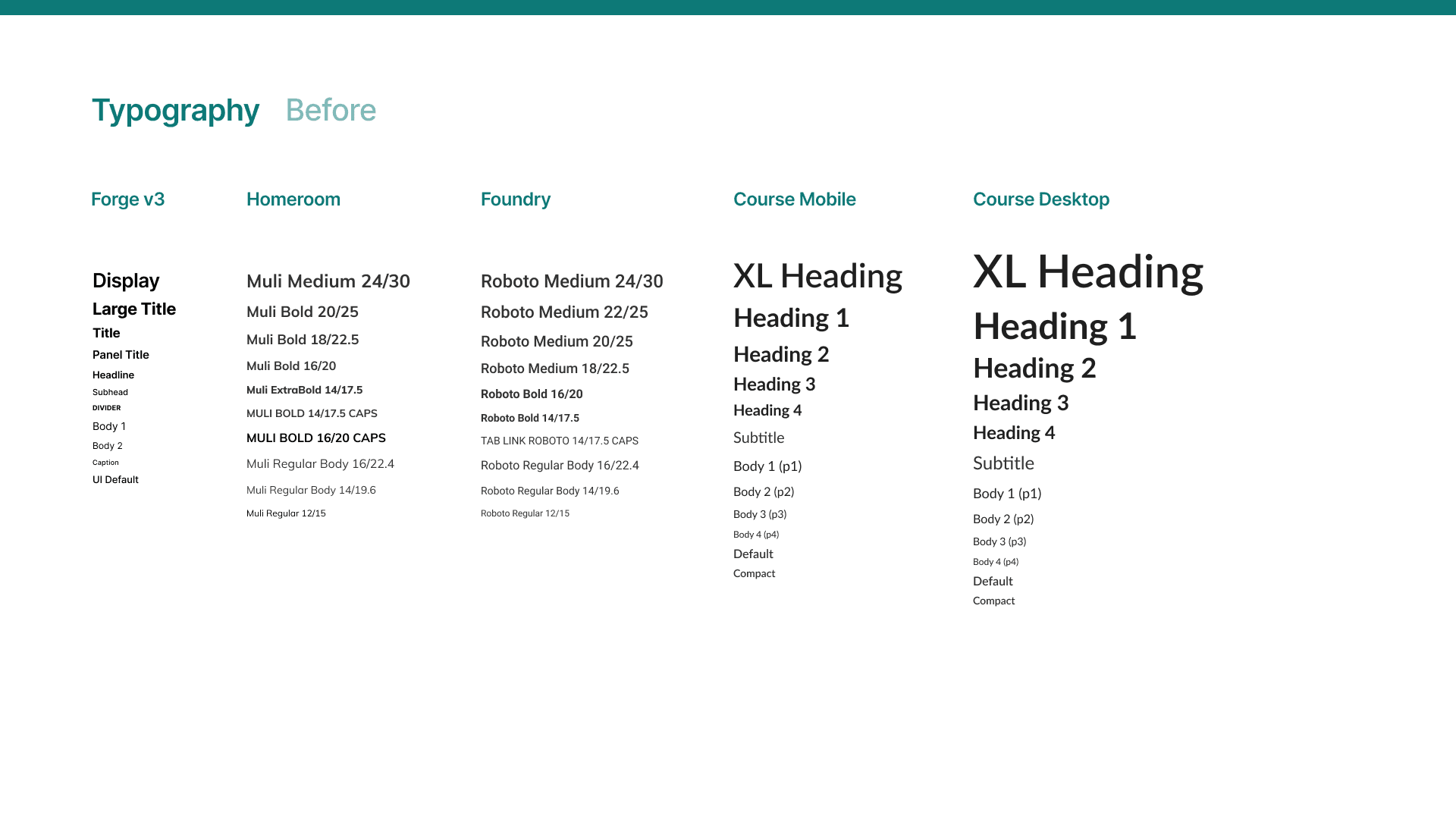Select TAB LINK ROBOTO 14/17.5 CAPS text
This screenshot has height=819, width=1456.
click(x=560, y=441)
